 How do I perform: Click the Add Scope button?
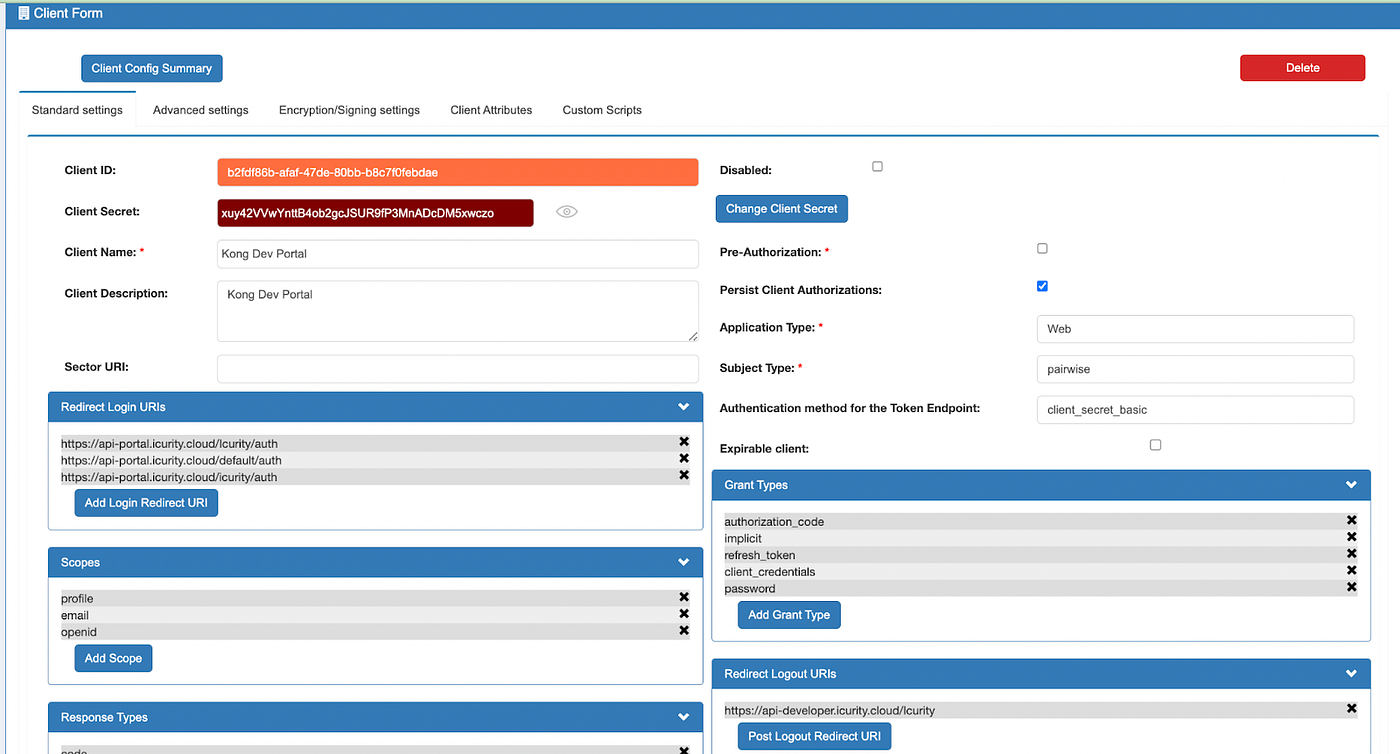click(x=113, y=658)
